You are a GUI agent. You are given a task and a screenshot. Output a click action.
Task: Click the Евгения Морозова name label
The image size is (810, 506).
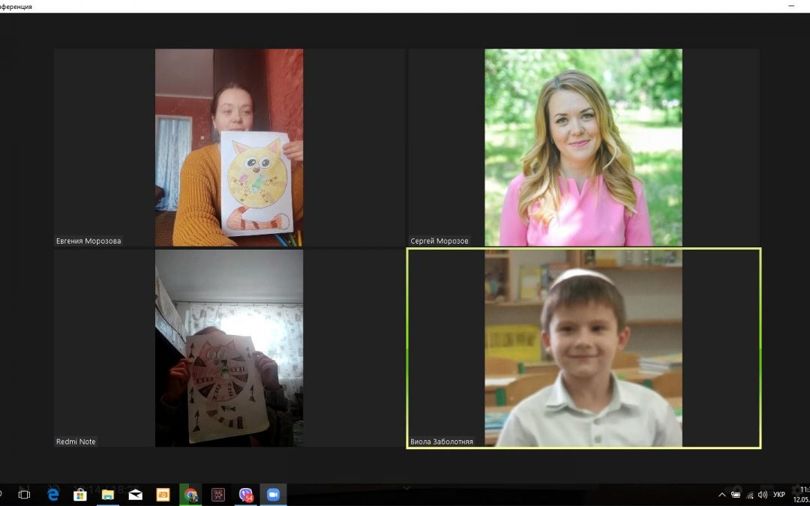pyautogui.click(x=90, y=241)
